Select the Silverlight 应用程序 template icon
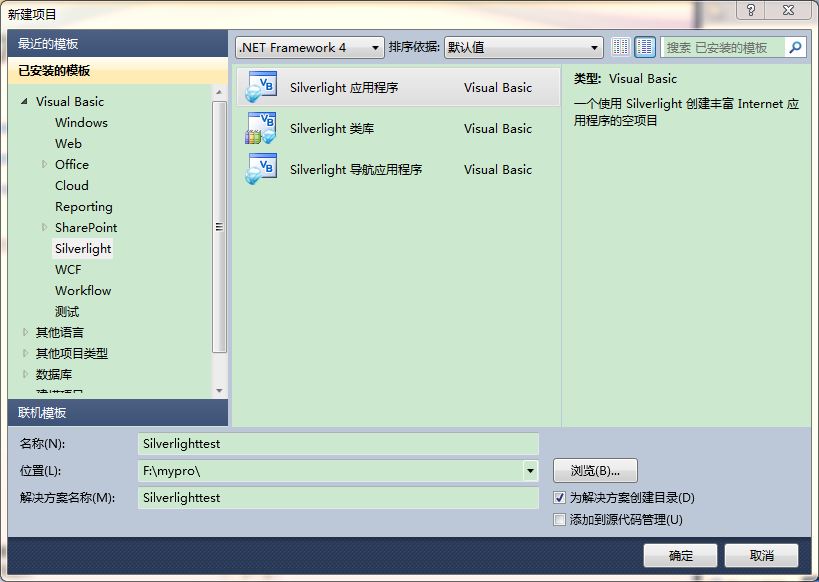The width and height of the screenshot is (819, 582). (260, 86)
